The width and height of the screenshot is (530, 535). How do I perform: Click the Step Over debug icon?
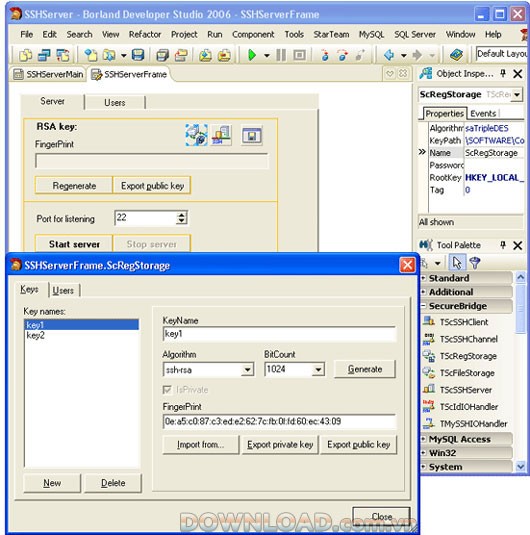(342, 55)
